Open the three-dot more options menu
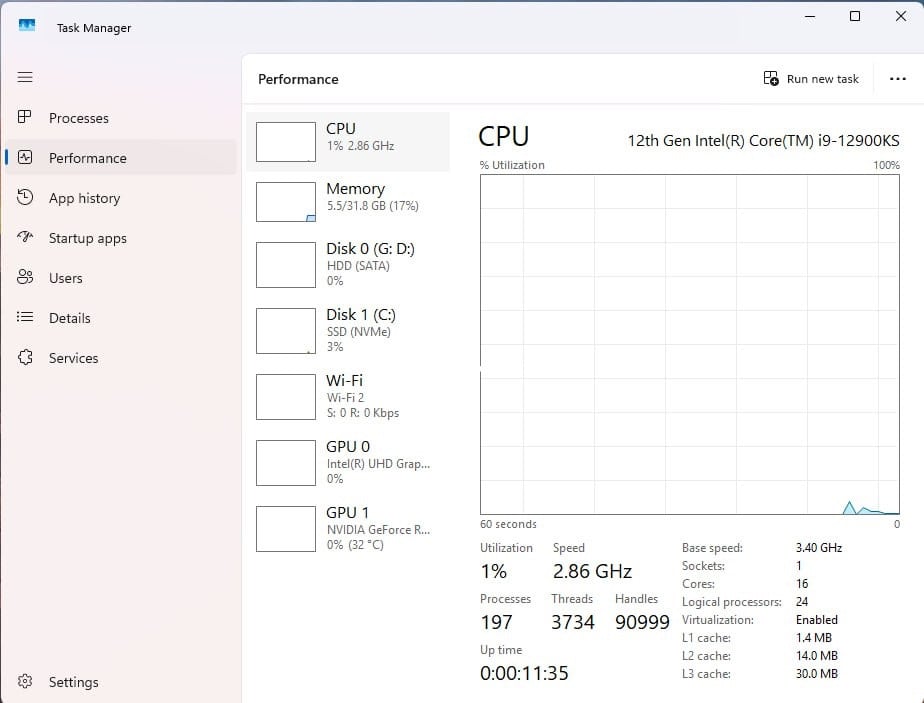 pos(897,79)
